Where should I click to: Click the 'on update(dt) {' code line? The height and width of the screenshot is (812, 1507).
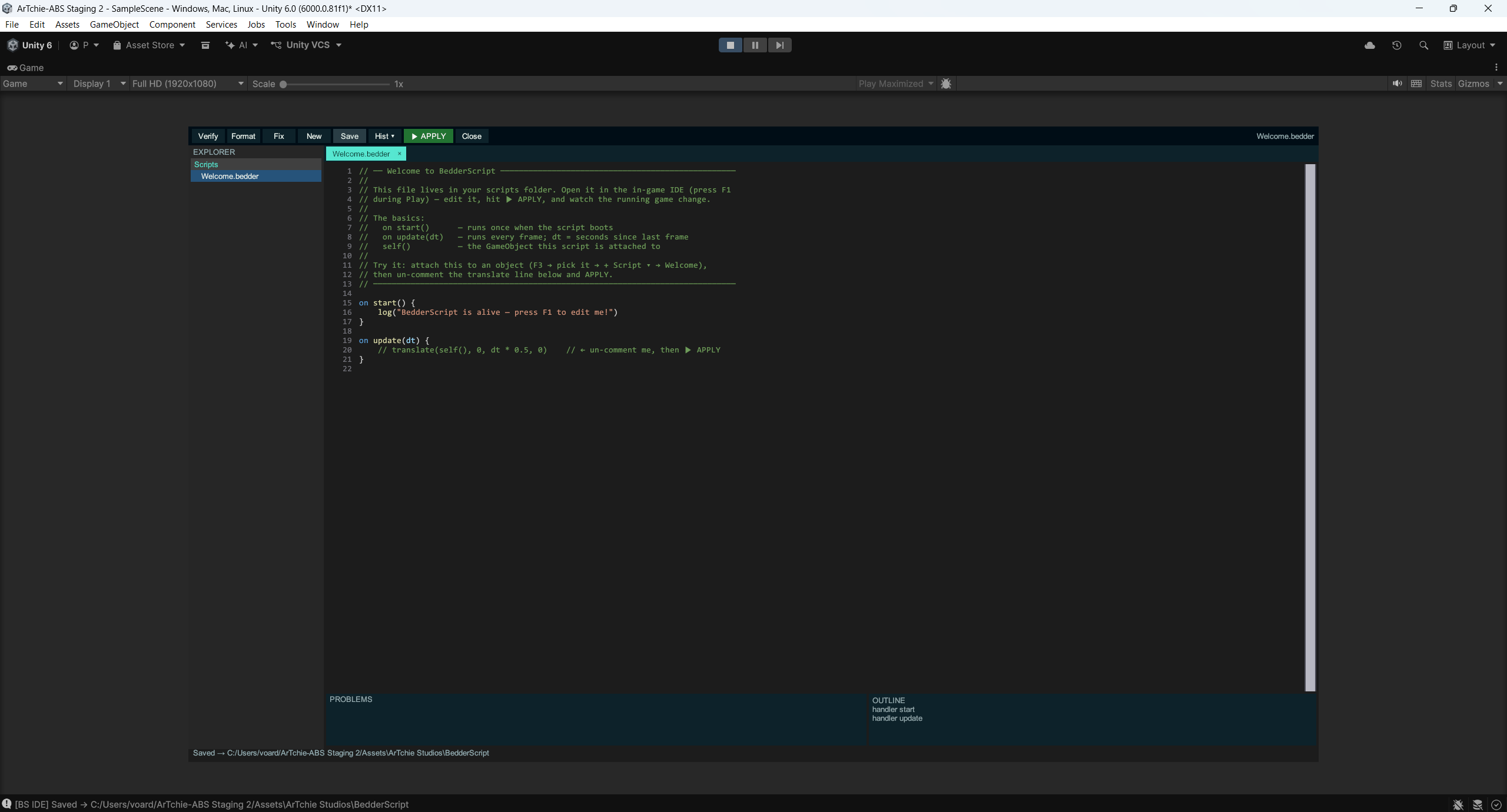pyautogui.click(x=394, y=341)
